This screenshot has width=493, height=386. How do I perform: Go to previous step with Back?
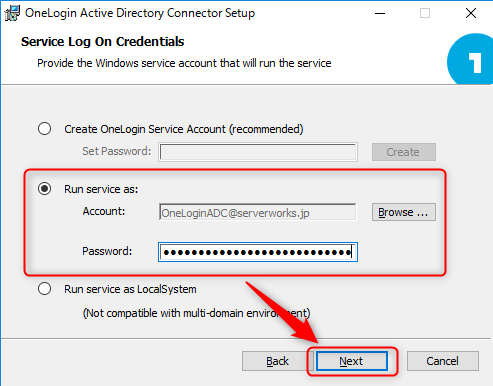coord(277,361)
